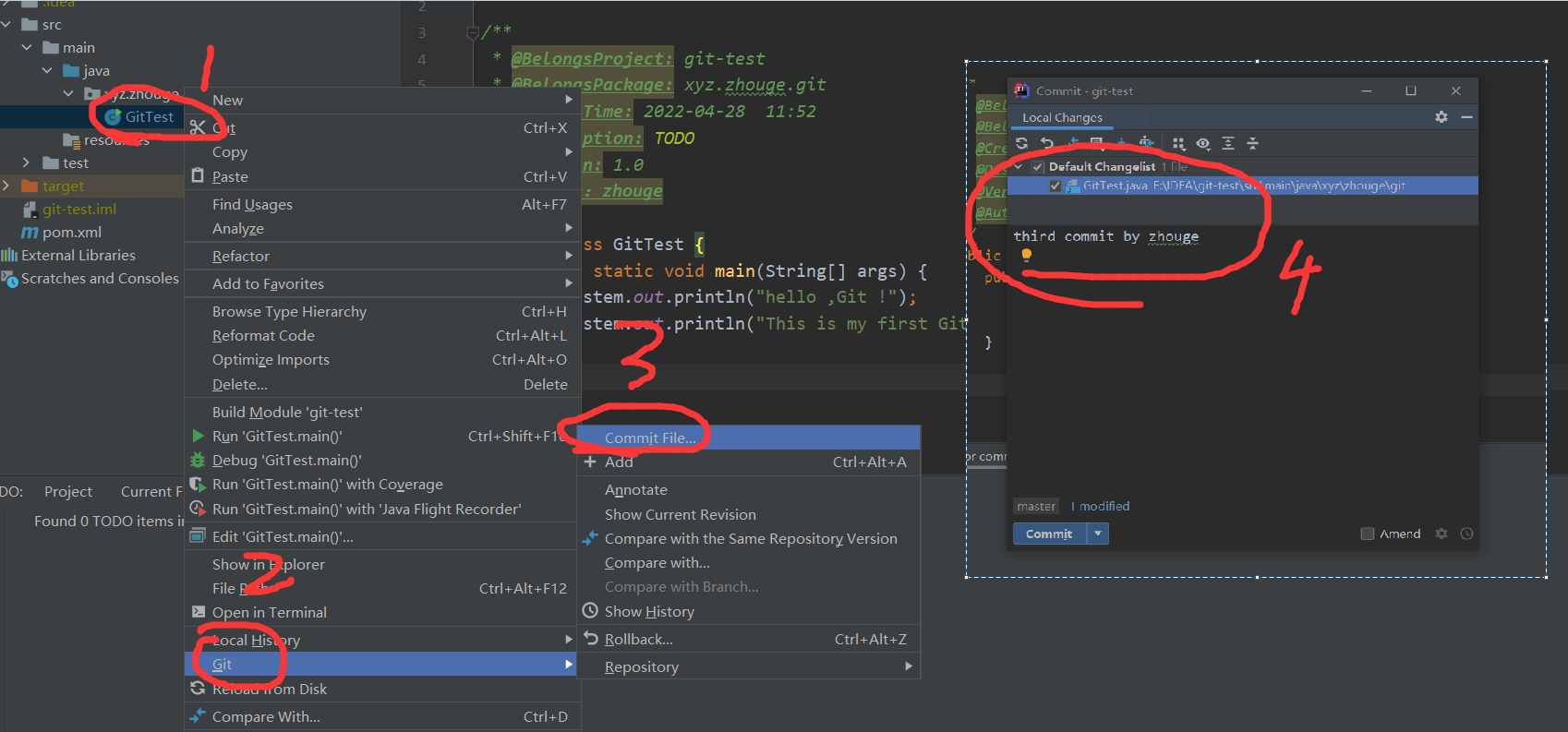Image resolution: width=1568 pixels, height=732 pixels.
Task: Hide Local Changes panel with minus icon
Action: point(1466,117)
